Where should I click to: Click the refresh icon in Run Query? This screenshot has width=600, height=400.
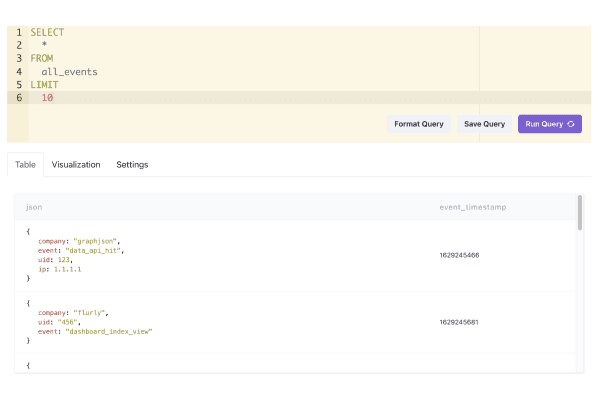(571, 124)
